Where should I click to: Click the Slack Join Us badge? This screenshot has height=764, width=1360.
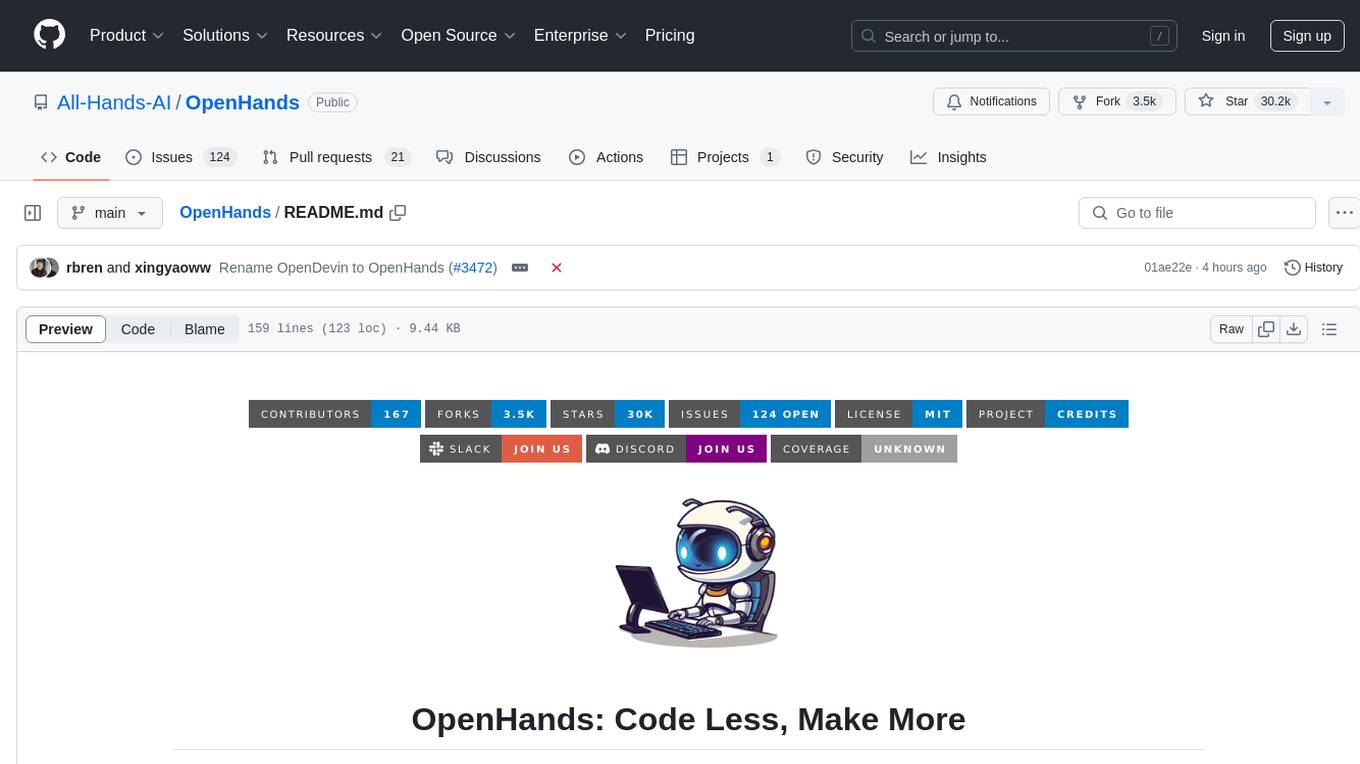(x=501, y=449)
